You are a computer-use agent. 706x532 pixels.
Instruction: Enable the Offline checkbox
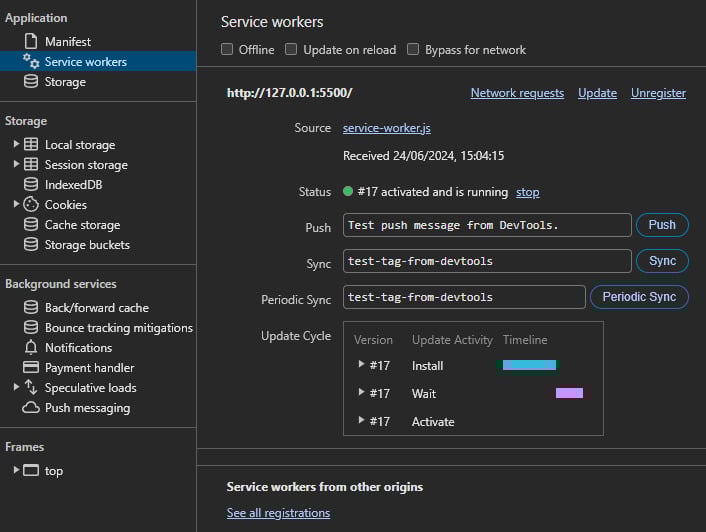coord(228,49)
